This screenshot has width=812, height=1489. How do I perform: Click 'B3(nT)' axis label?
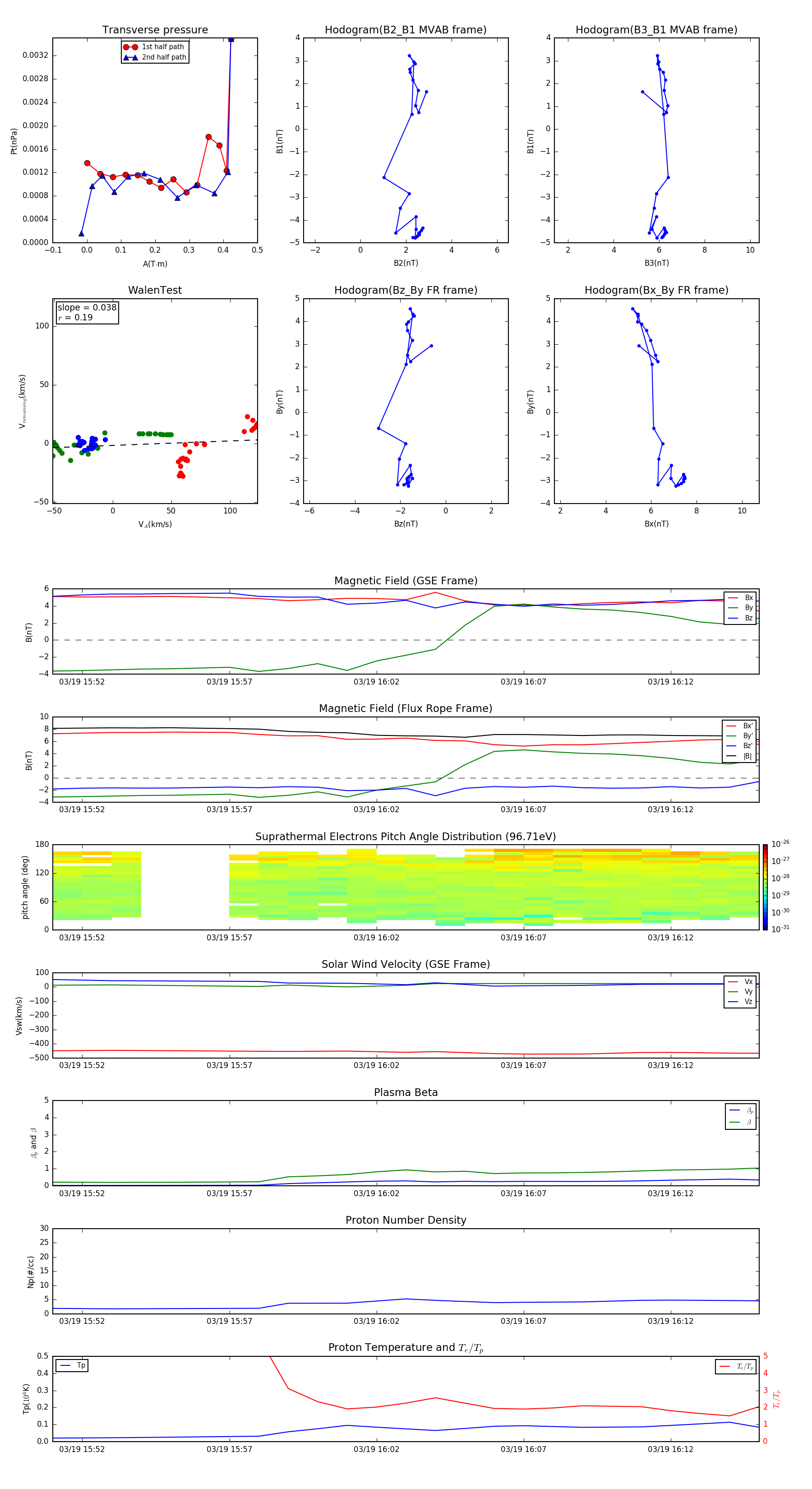(656, 263)
